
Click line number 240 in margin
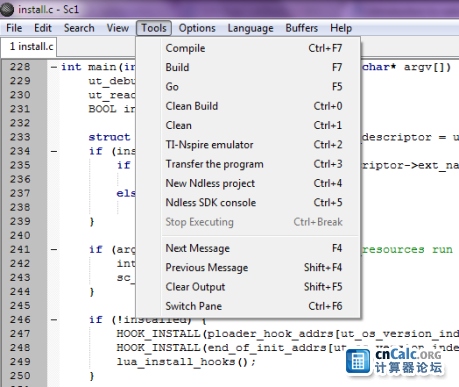pyautogui.click(x=20, y=236)
